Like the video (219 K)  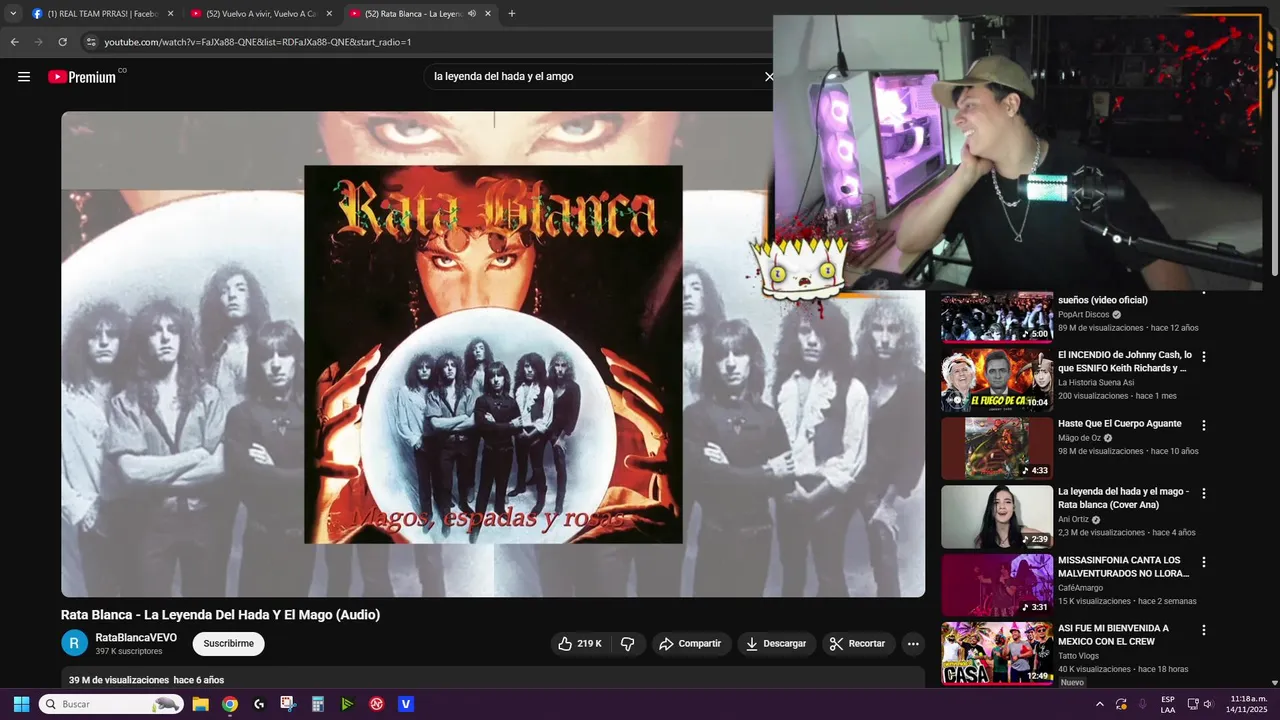(578, 644)
